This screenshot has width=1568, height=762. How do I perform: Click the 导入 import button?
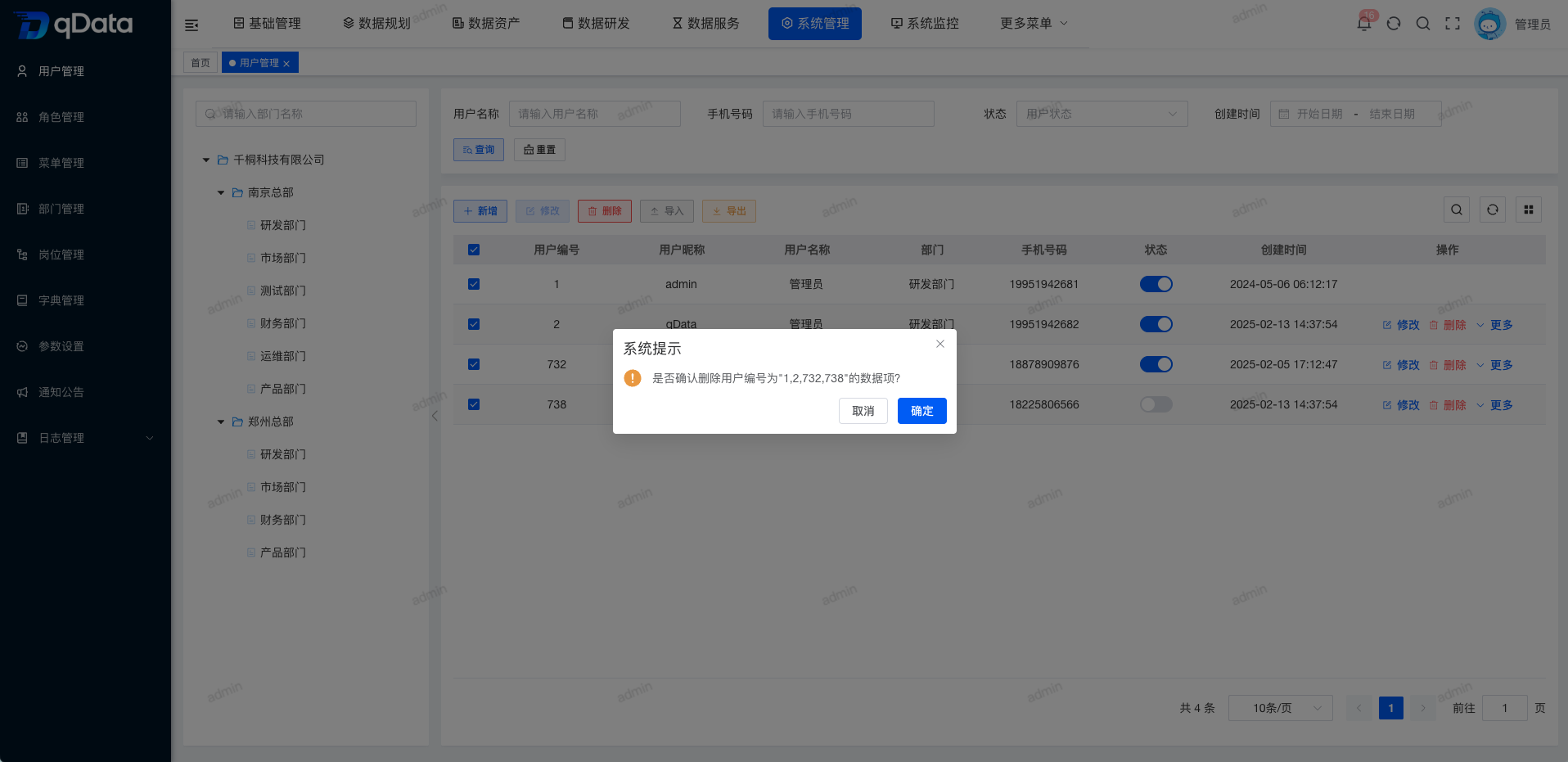coord(667,211)
